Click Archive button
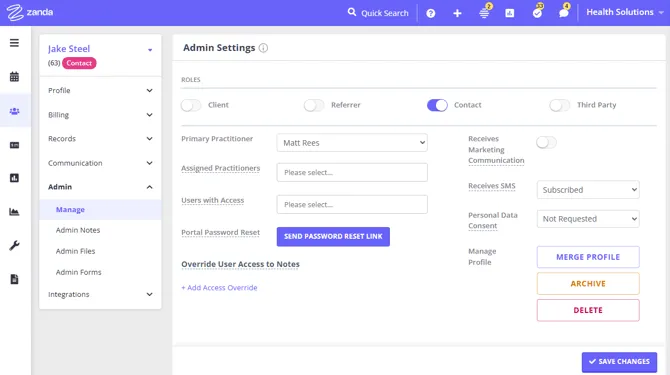The height and width of the screenshot is (375, 670). point(588,284)
